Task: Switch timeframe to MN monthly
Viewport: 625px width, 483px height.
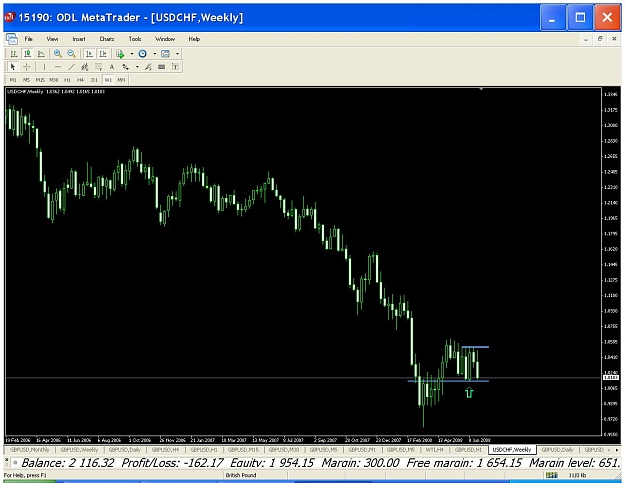Action: pos(121,80)
